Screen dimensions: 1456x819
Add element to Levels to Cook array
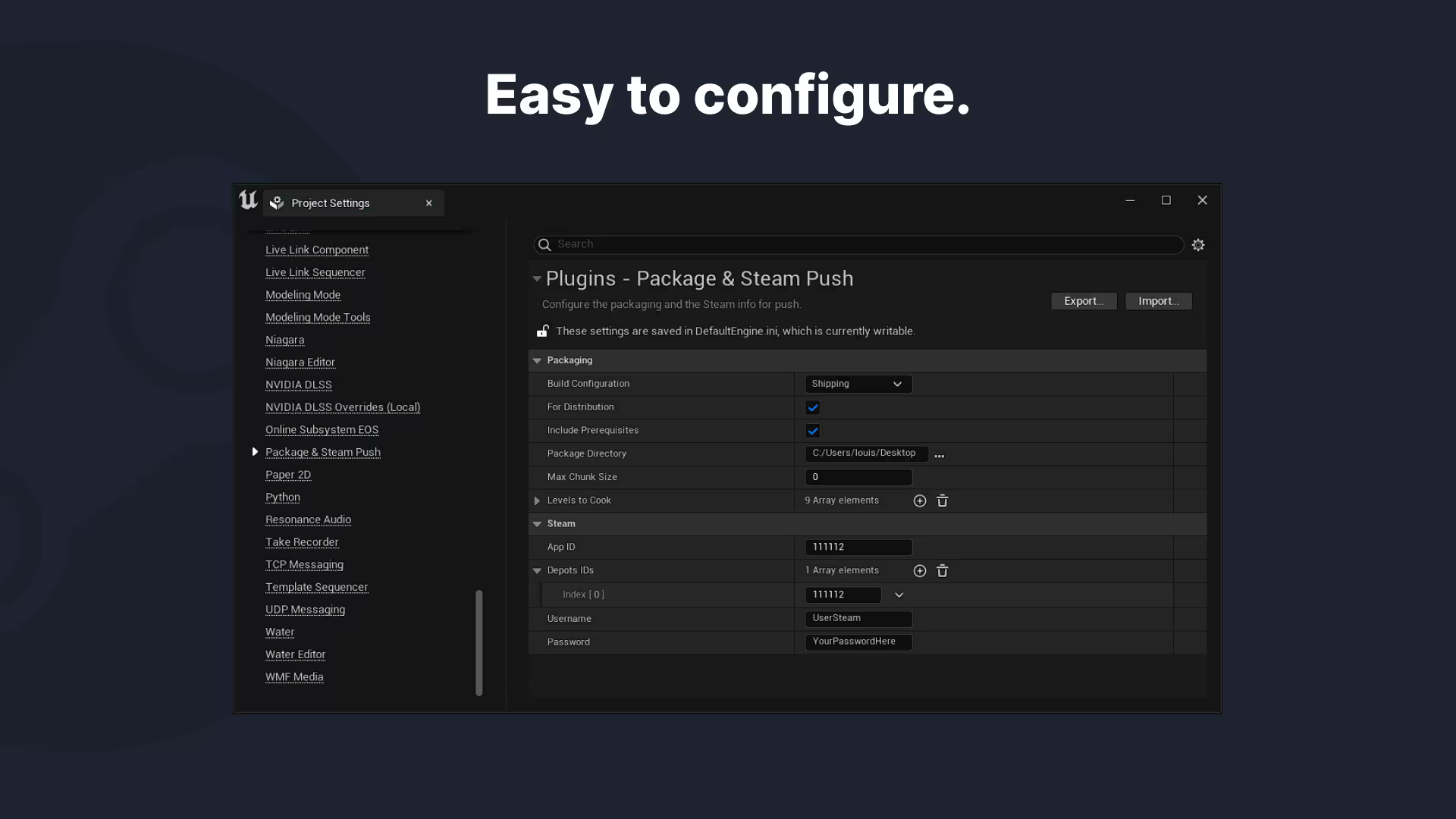coord(920,500)
